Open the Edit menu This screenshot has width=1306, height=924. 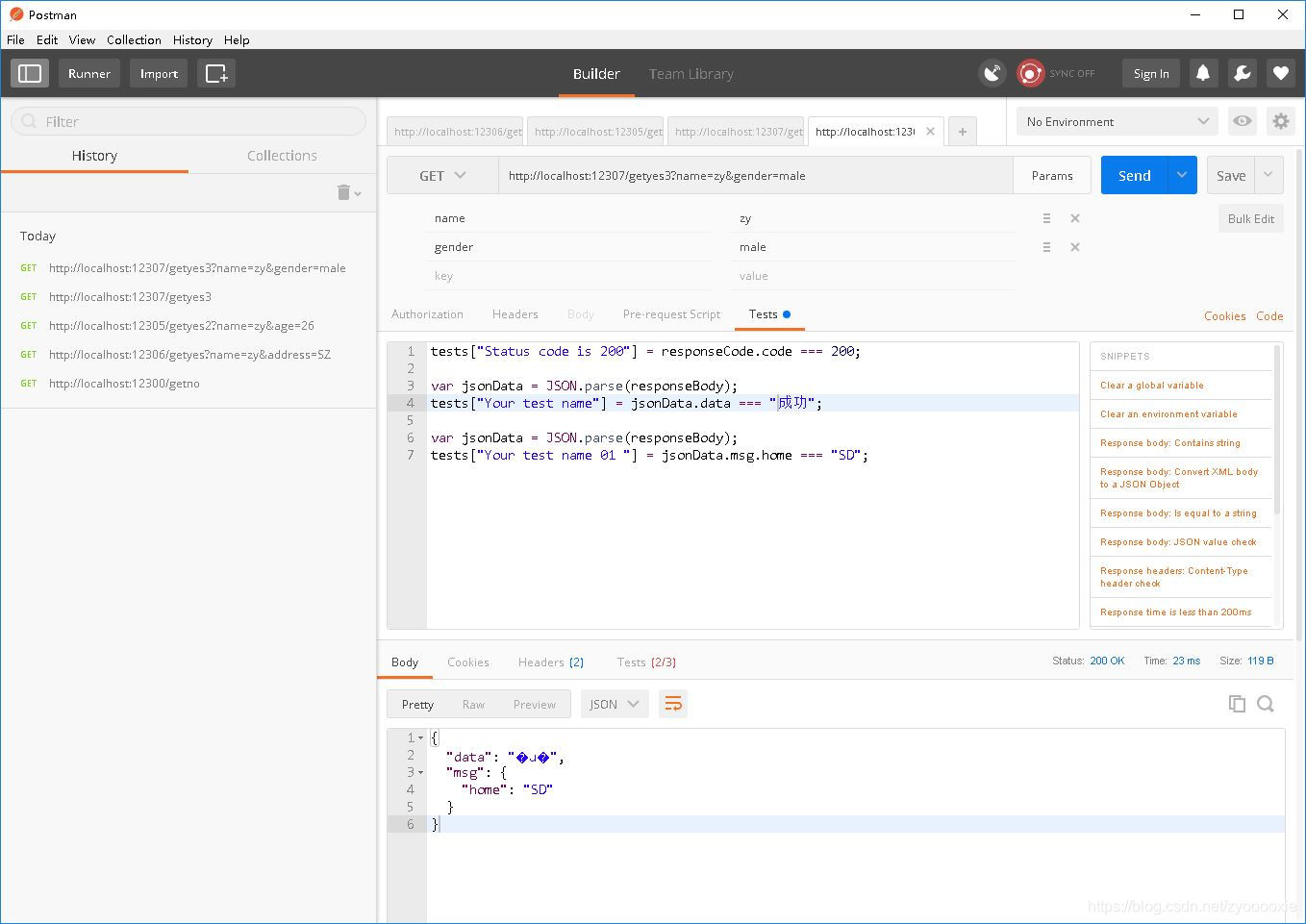pos(47,39)
